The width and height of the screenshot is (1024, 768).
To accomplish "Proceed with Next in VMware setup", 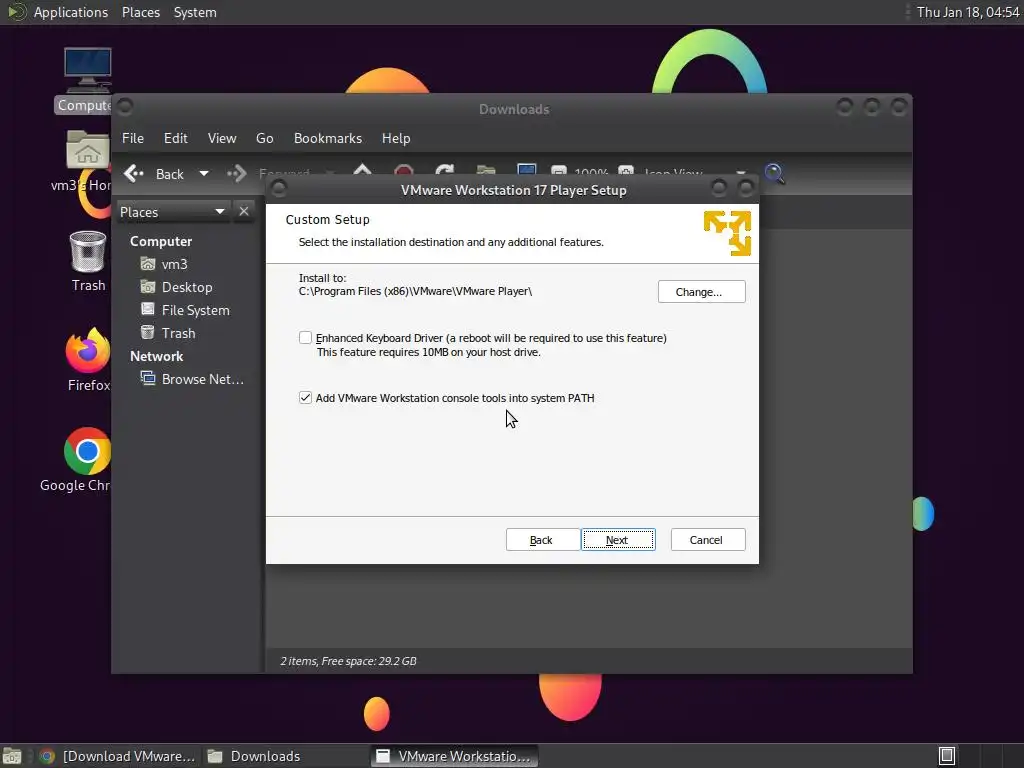I will [618, 540].
